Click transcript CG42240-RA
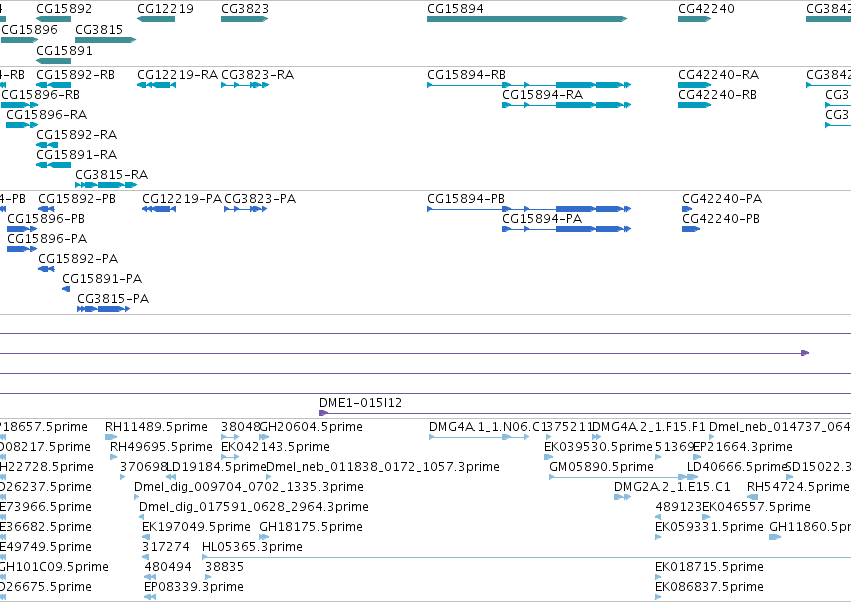 click(x=719, y=74)
